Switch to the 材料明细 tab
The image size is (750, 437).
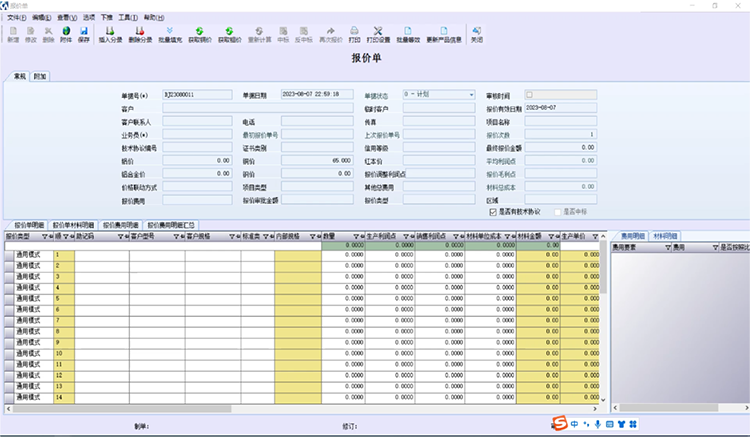coord(665,236)
